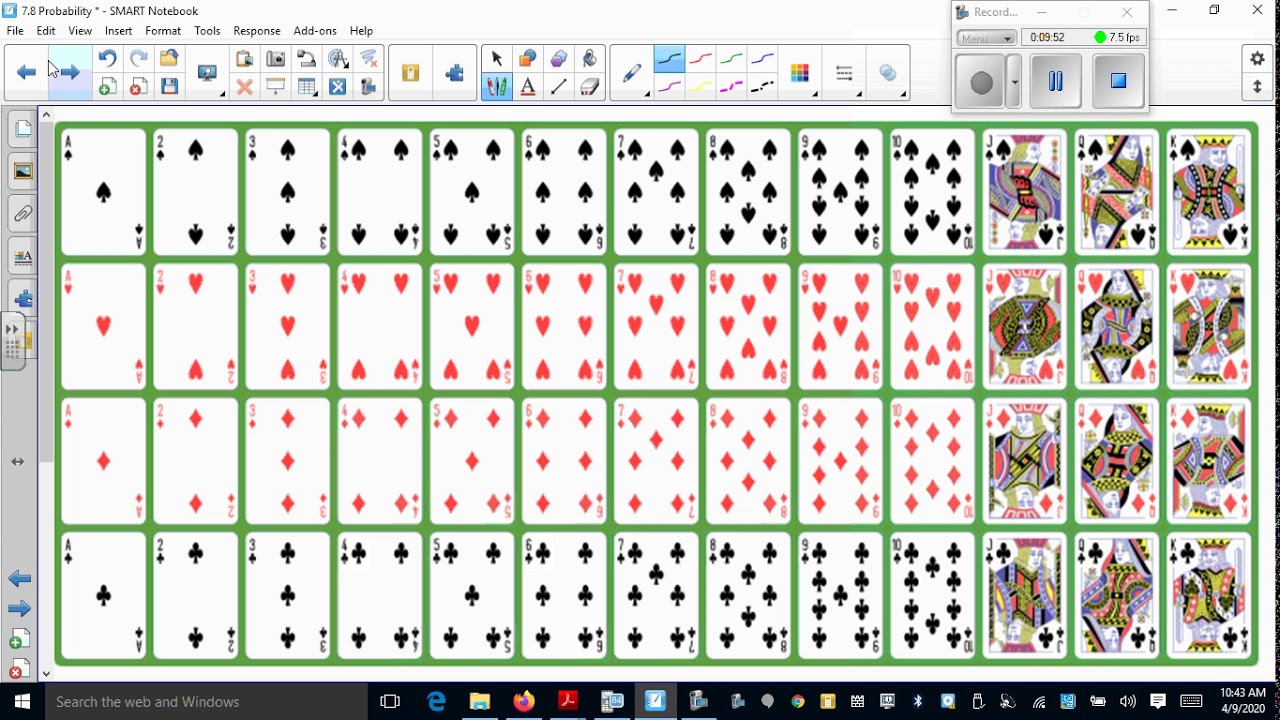
Task: Select the Shapes tool
Action: click(x=528, y=59)
